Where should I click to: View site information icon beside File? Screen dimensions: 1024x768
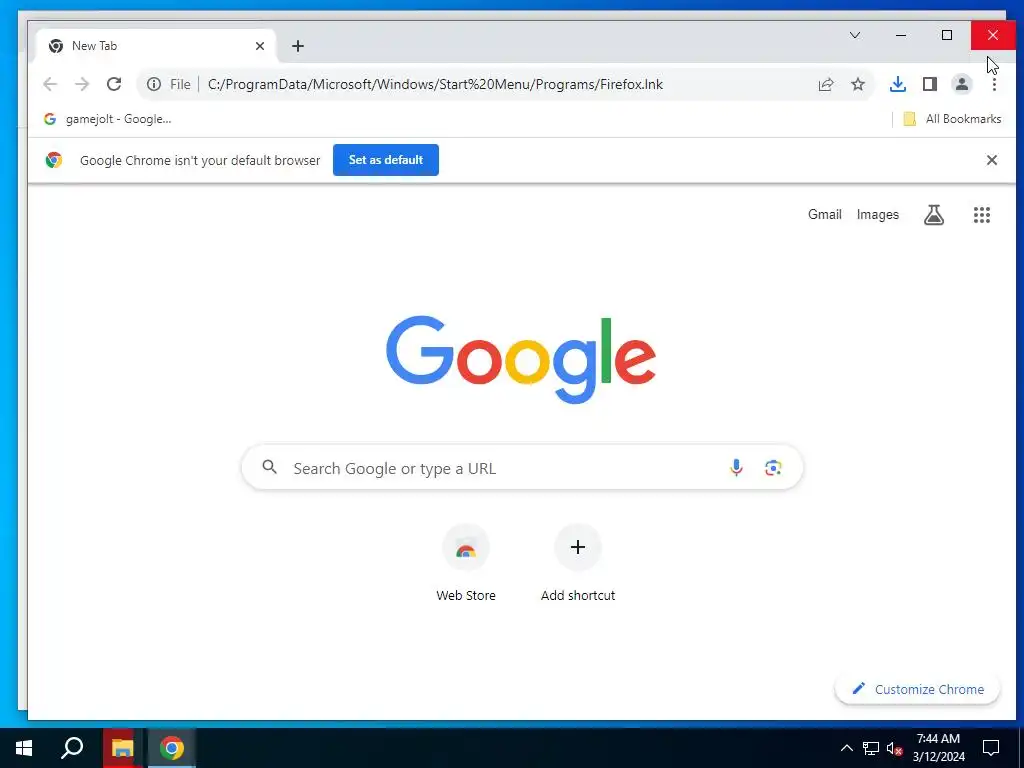pyautogui.click(x=153, y=84)
